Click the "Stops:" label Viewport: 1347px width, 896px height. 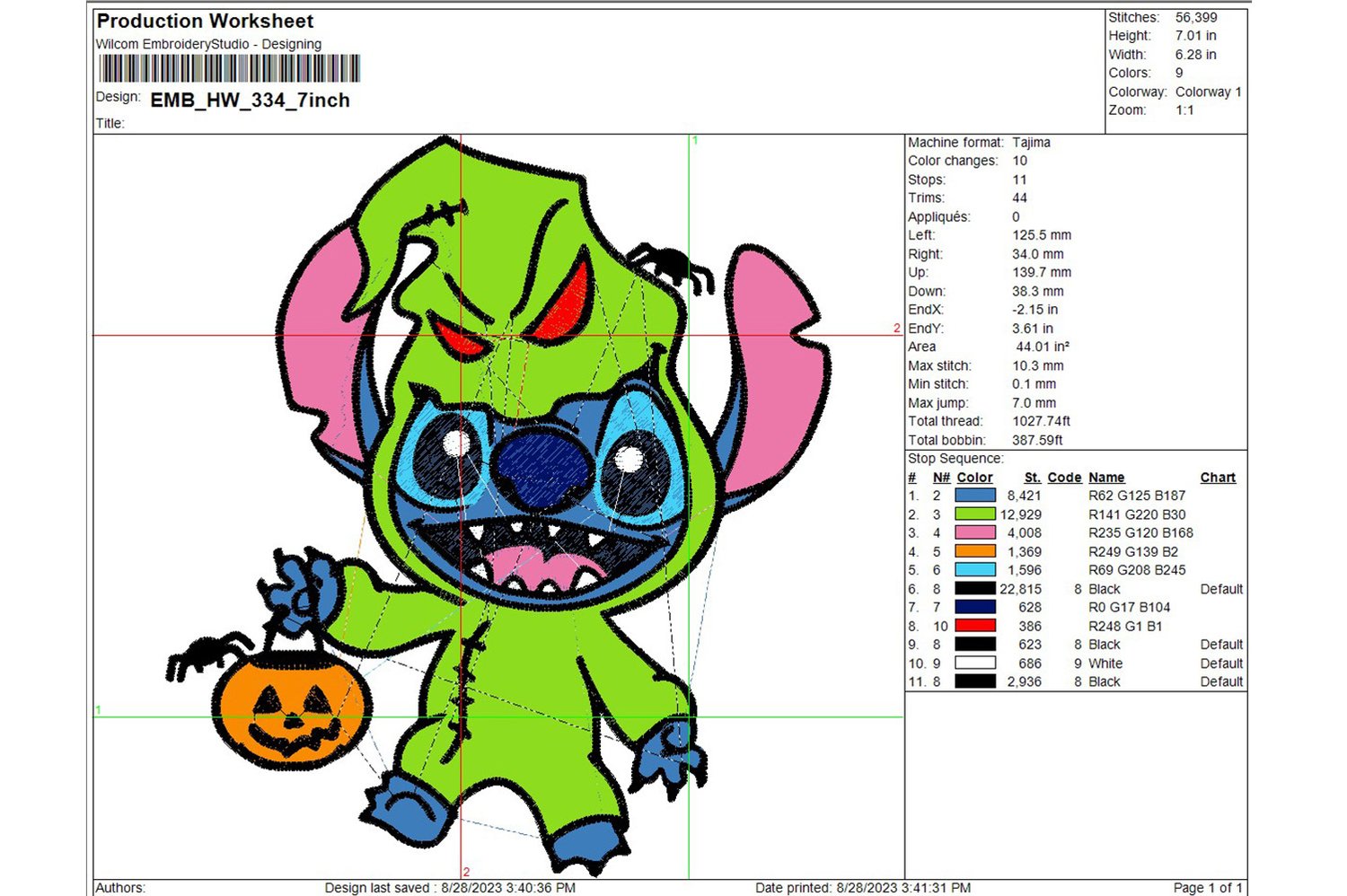click(x=927, y=180)
